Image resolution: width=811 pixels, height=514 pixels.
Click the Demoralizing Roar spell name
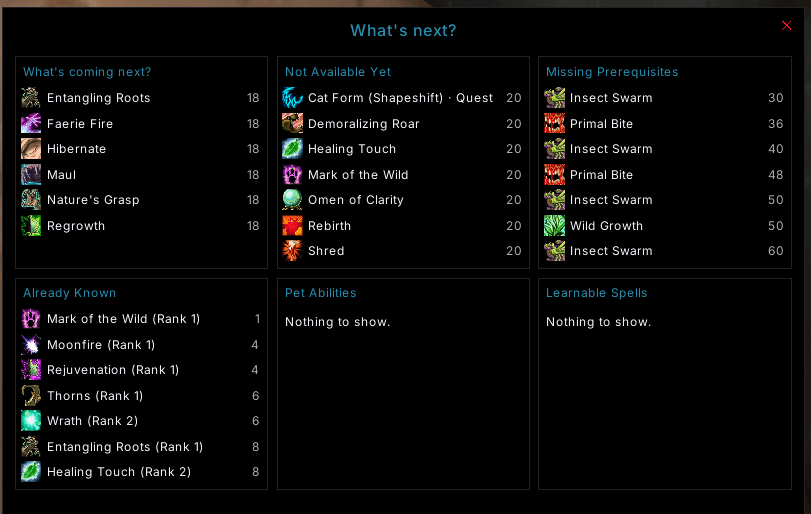pyautogui.click(x=364, y=124)
